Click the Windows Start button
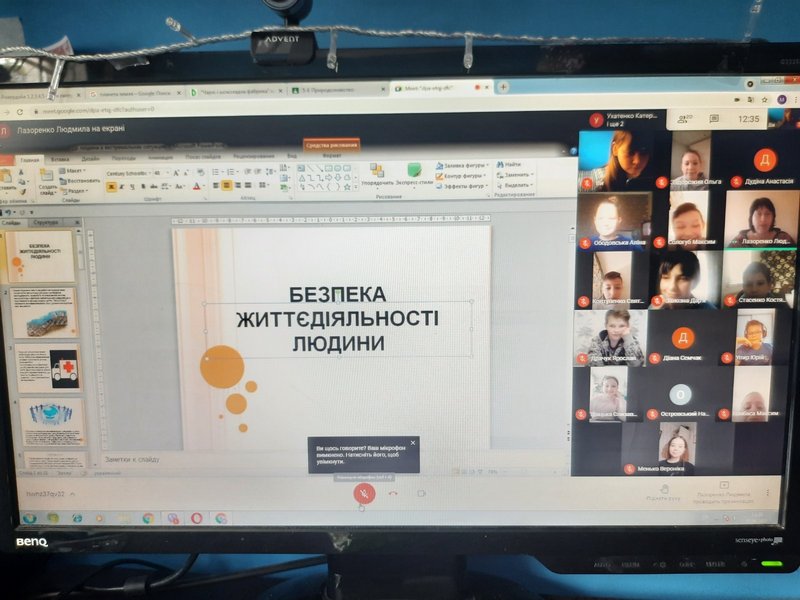Screen dimensions: 800x600 click(30, 518)
